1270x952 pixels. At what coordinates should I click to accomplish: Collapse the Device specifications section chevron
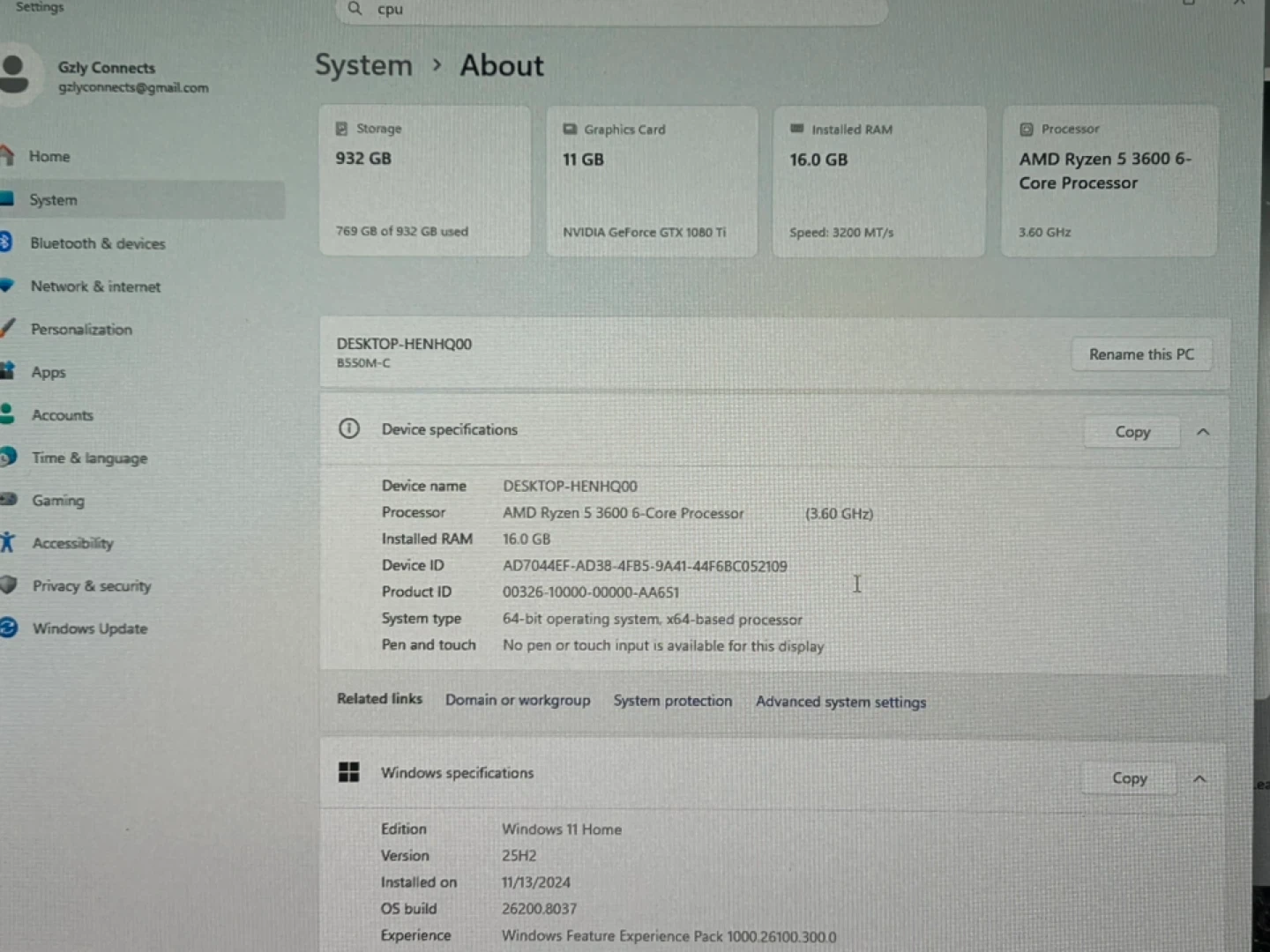tap(1203, 432)
